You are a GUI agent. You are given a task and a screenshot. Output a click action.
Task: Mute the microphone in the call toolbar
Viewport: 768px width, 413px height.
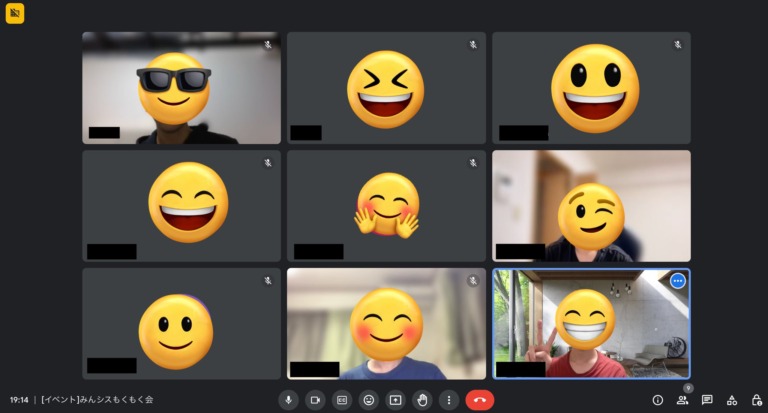pyautogui.click(x=289, y=400)
